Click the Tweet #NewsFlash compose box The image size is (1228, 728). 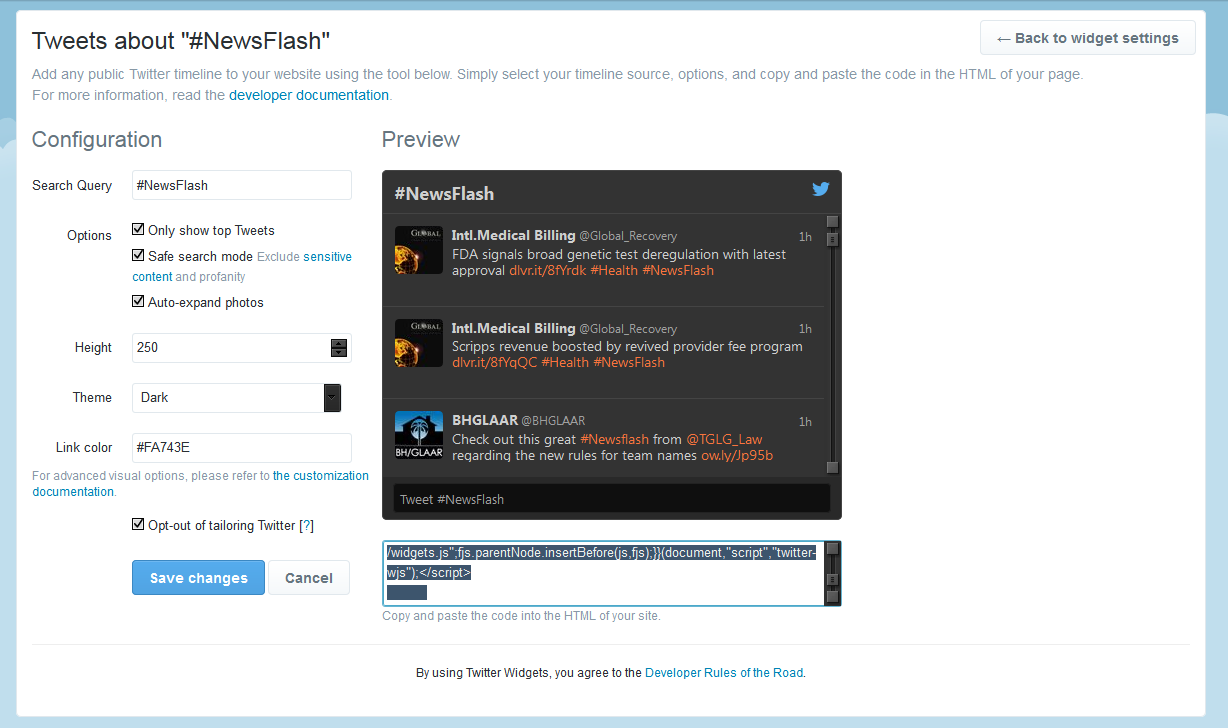tap(611, 498)
